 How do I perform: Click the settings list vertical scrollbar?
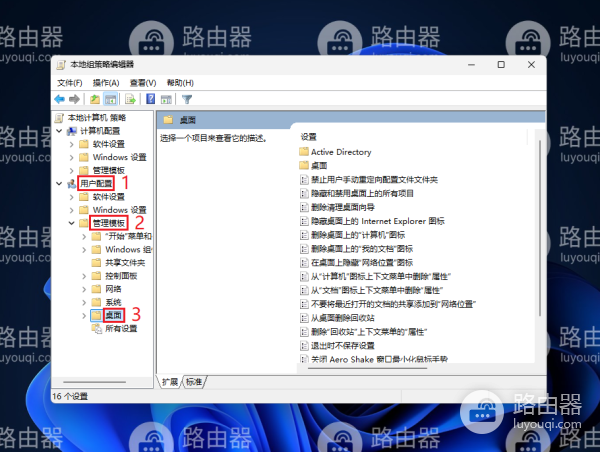pyautogui.click(x=541, y=250)
